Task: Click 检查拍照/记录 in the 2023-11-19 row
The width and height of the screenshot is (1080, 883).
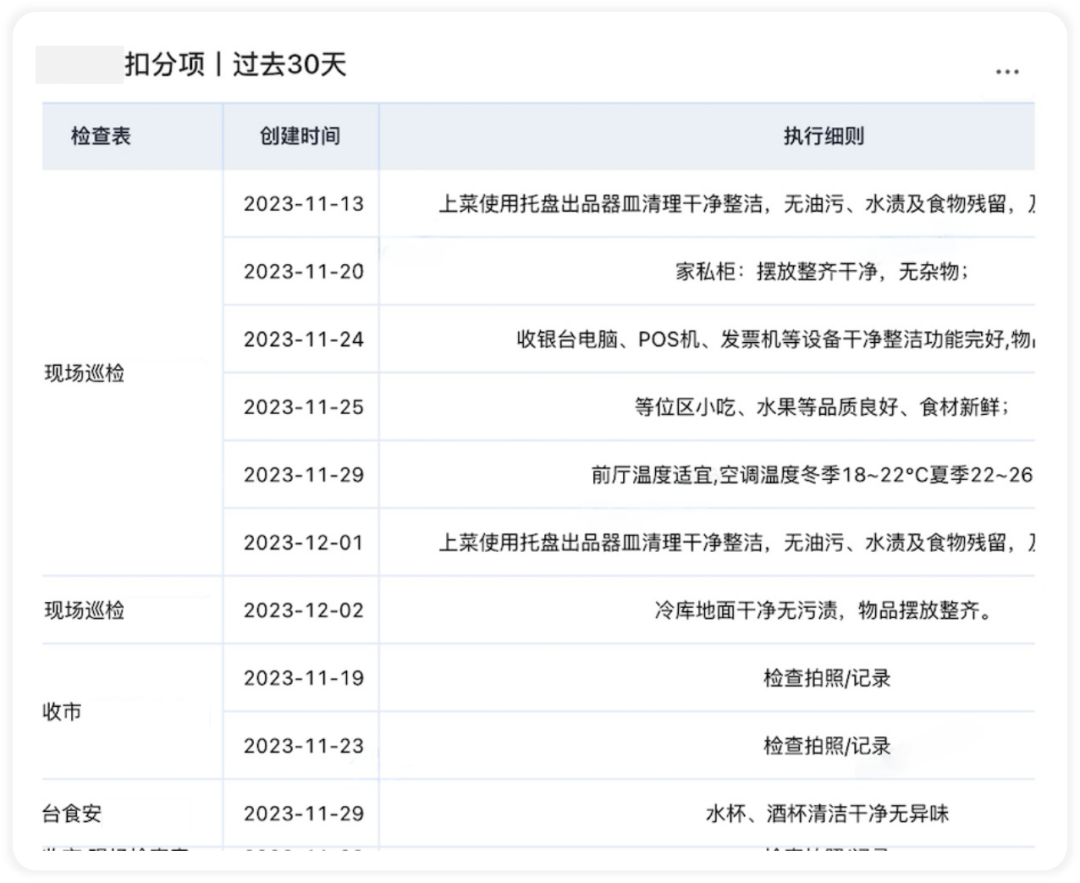Action: point(827,678)
